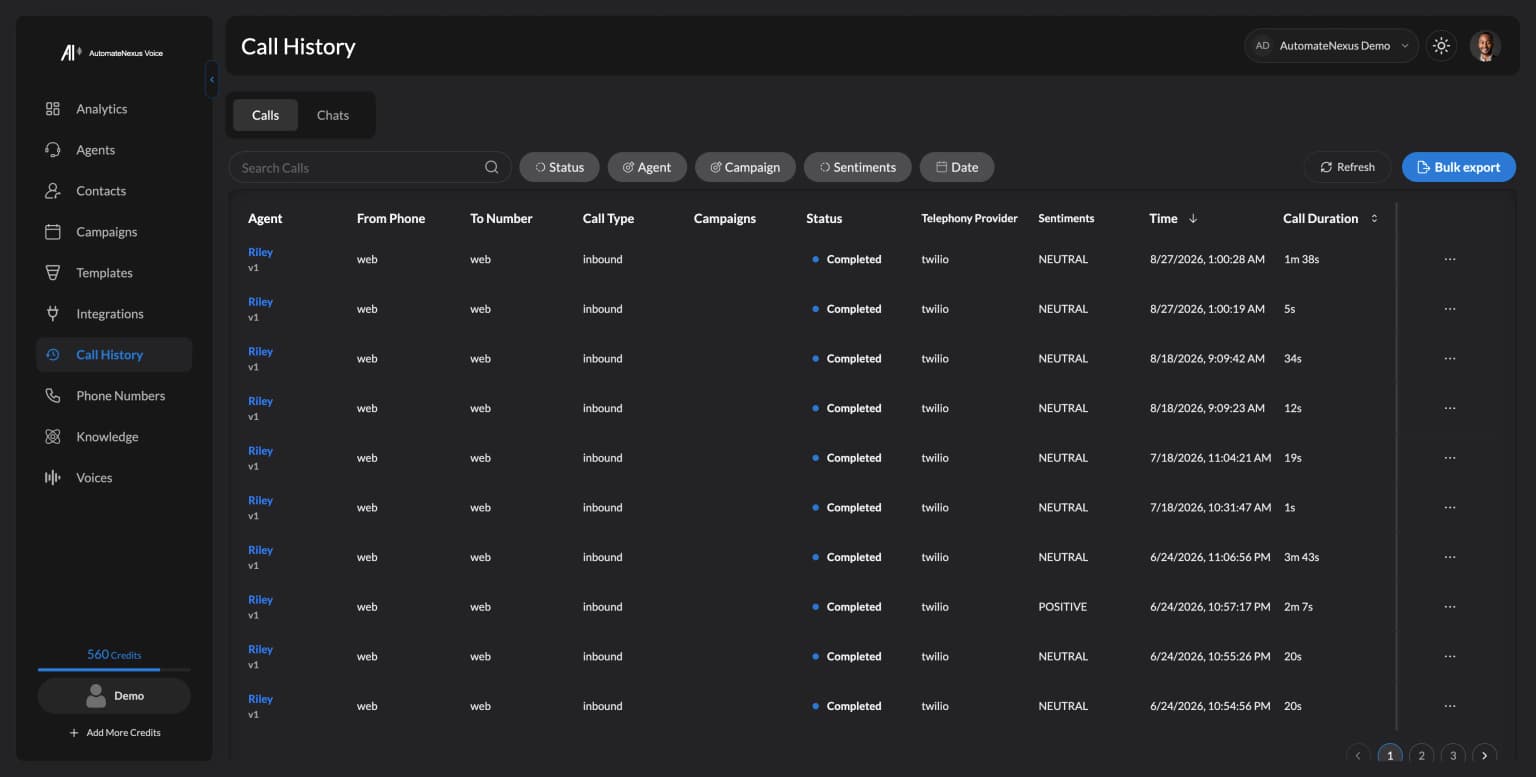Click the Campaigns calendar icon
Screen dimensions: 1536x777
[x=53, y=232]
